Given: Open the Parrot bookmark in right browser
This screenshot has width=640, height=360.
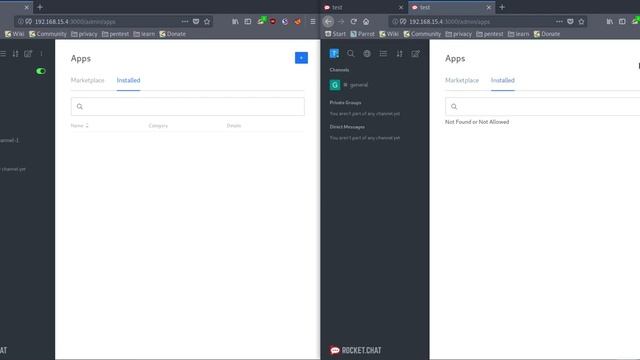Looking at the screenshot, I should click(362, 34).
